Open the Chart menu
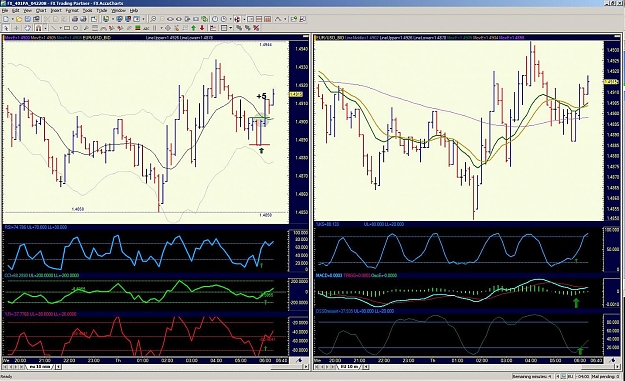 click(41, 10)
